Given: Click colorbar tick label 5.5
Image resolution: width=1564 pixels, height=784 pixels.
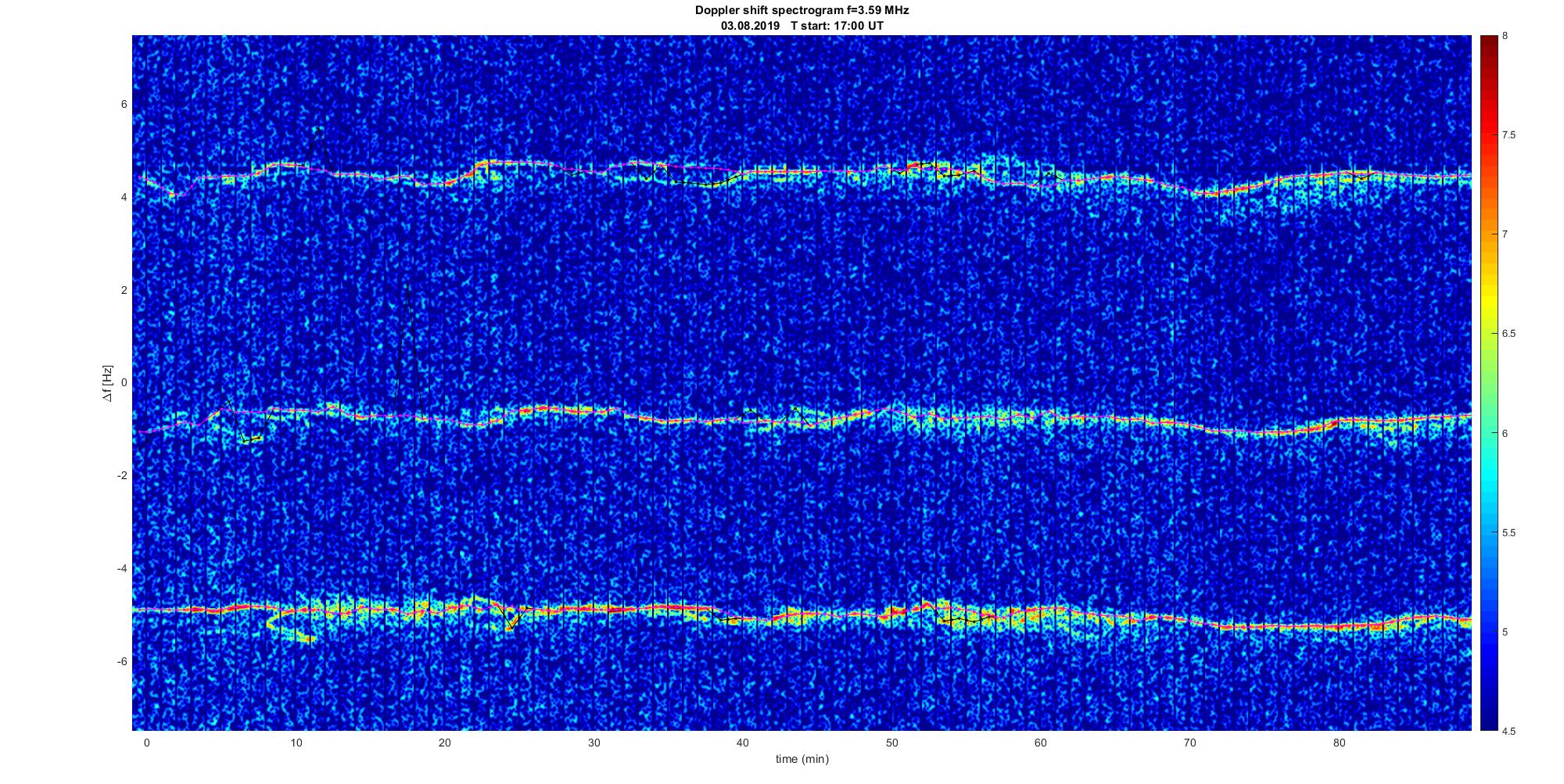Looking at the screenshot, I should [x=1508, y=532].
